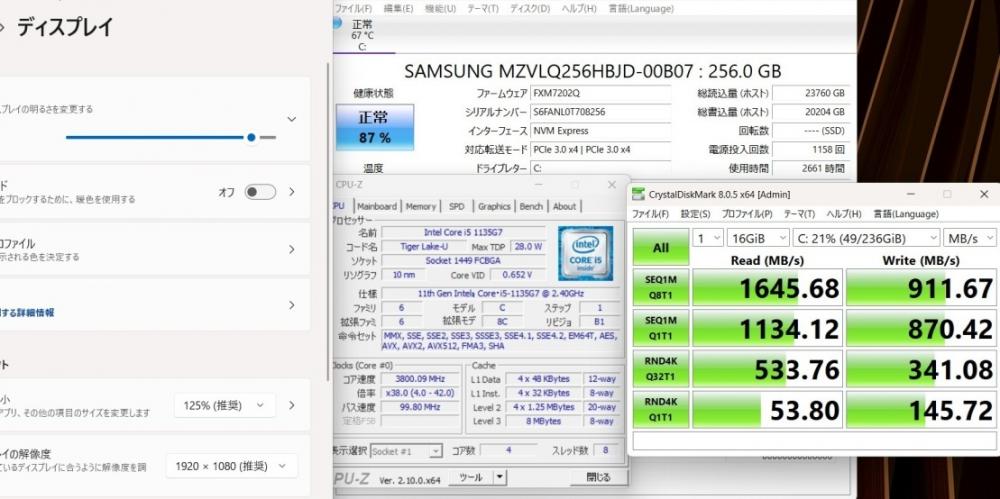Screen dimensions: 1000x499
Task: Click the Intel Core i5 logo in CPU-Z
Action: pos(585,253)
